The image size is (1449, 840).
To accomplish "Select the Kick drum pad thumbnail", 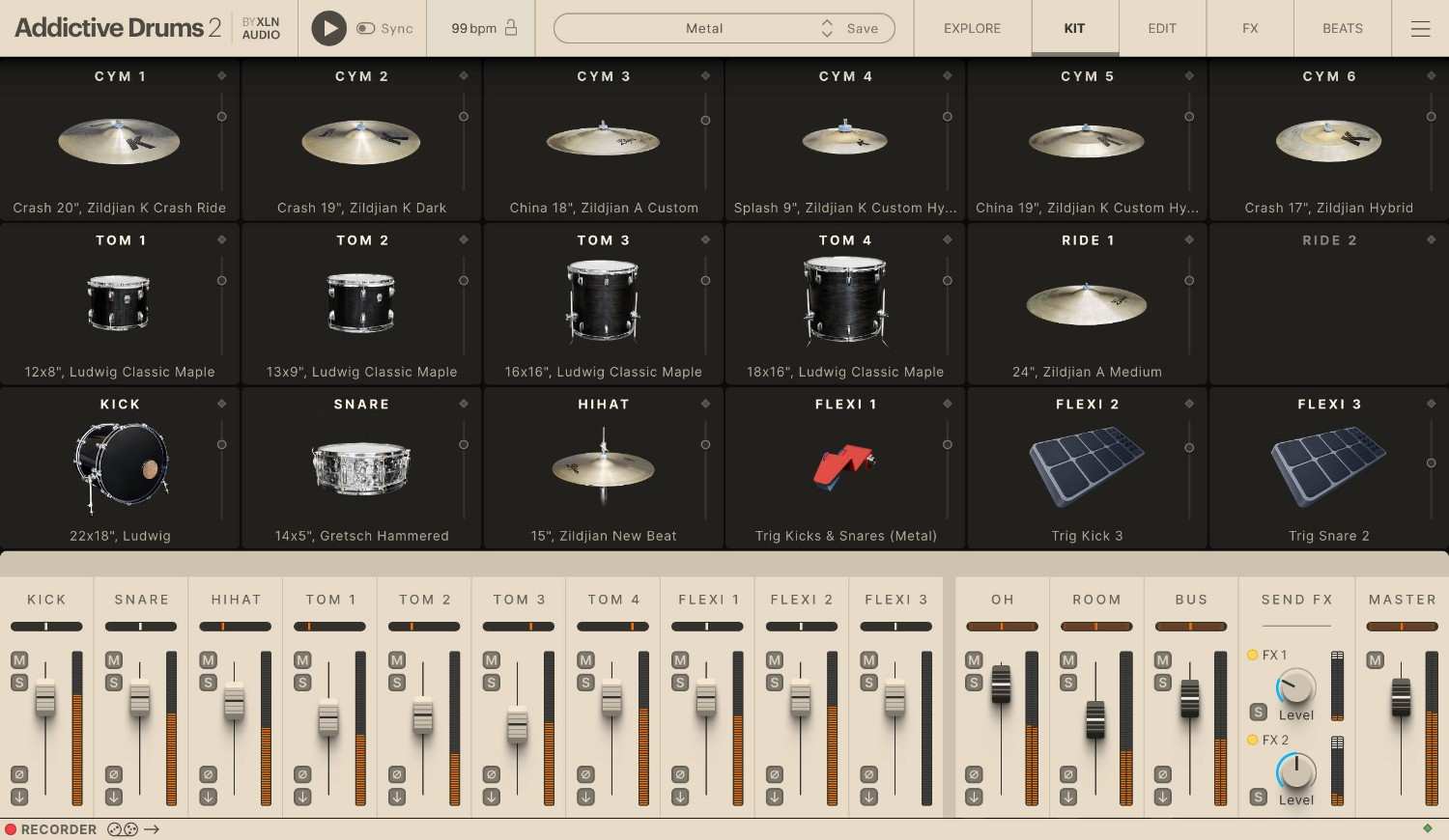I will click(120, 466).
